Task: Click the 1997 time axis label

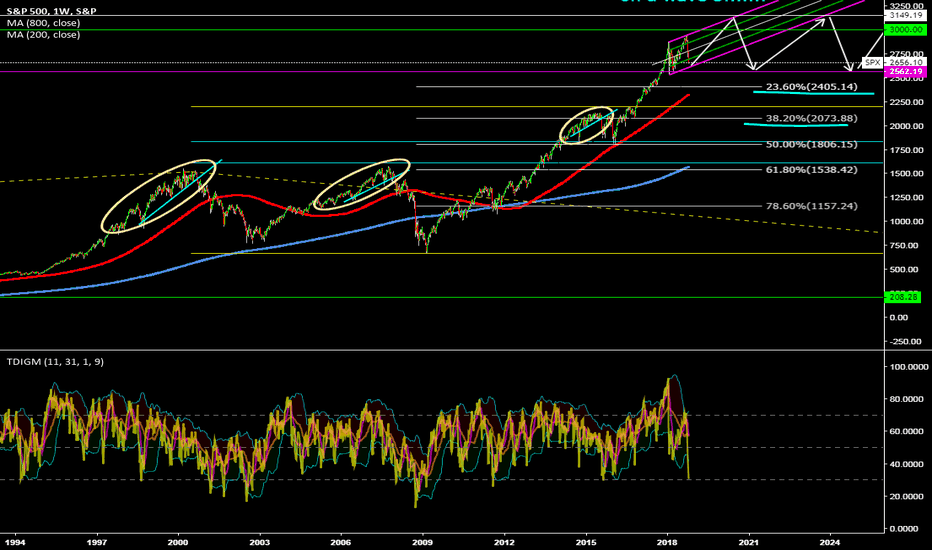Action: point(96,542)
